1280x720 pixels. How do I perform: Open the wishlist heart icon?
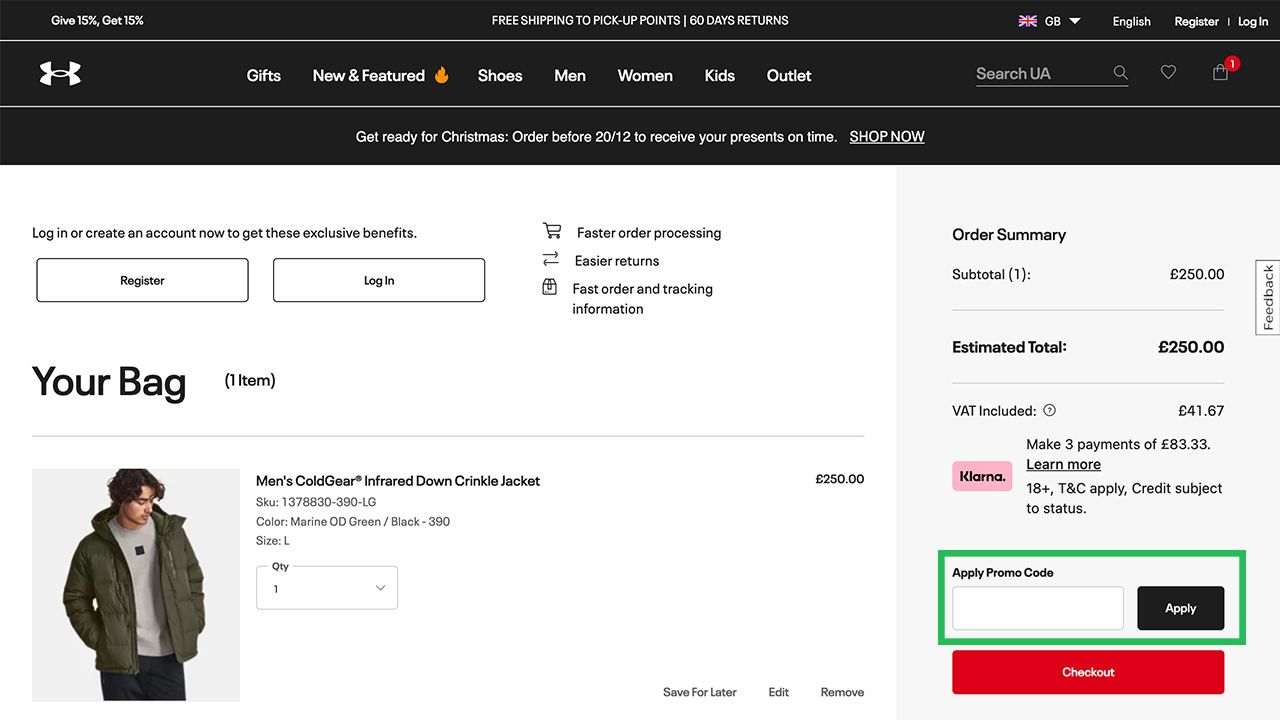coord(1168,72)
